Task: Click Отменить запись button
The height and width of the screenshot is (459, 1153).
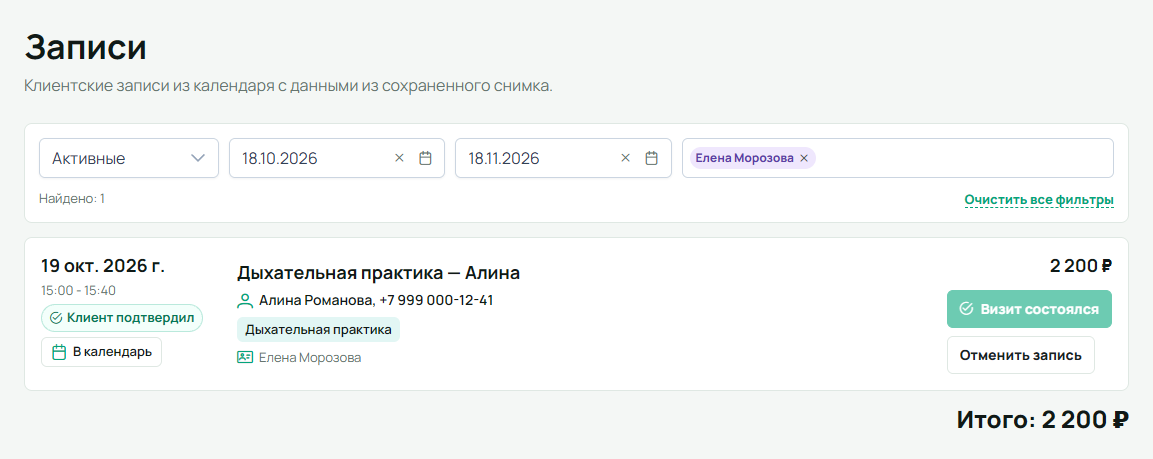Action: pyautogui.click(x=1021, y=355)
